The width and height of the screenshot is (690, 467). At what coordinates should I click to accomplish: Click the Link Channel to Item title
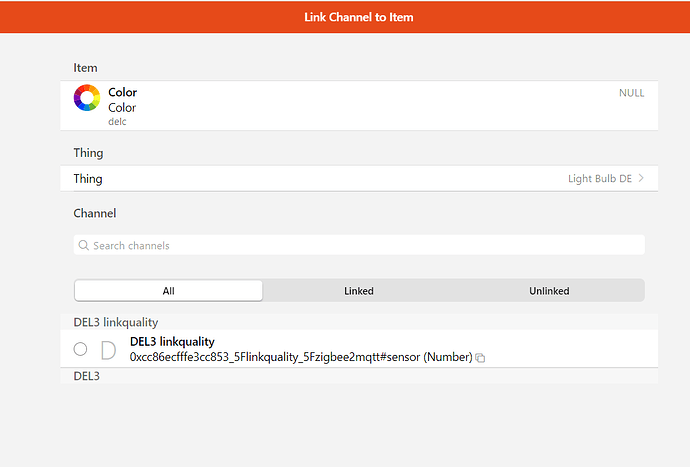tap(358, 17)
